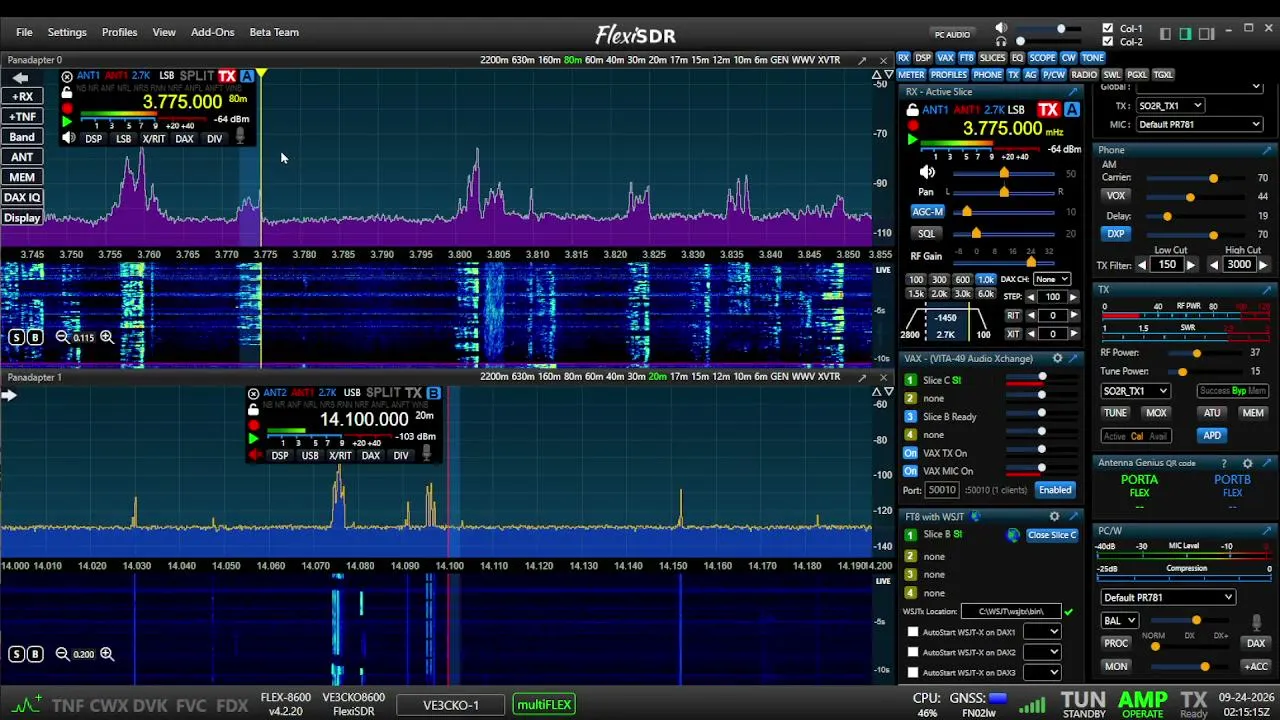The width and height of the screenshot is (1280, 720).
Task: Expand the DAX CH None dropdown
Action: point(1051,279)
